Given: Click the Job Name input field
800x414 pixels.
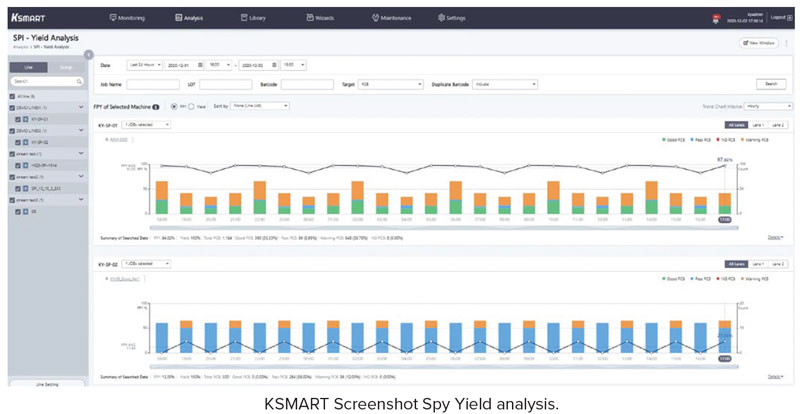Looking at the screenshot, I should pos(153,84).
